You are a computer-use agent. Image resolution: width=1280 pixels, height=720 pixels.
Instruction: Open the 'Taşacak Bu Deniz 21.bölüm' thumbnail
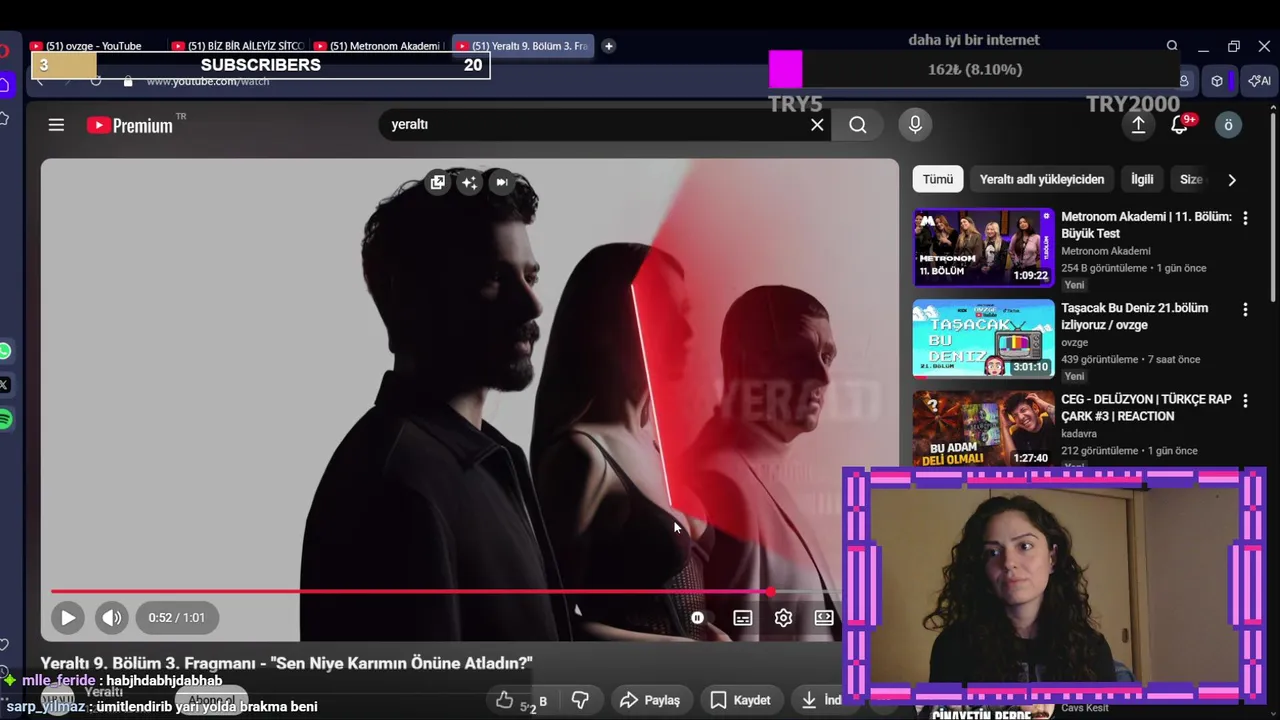[x=983, y=339]
